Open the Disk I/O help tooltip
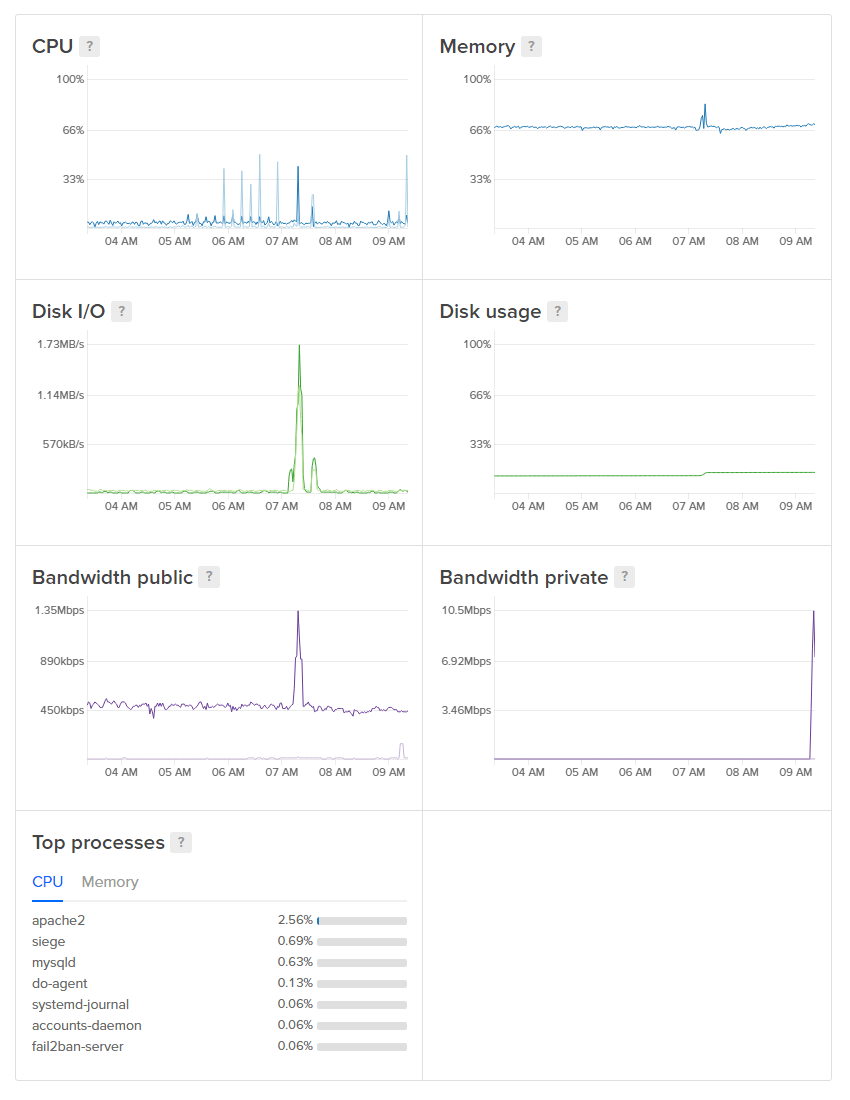 point(121,311)
